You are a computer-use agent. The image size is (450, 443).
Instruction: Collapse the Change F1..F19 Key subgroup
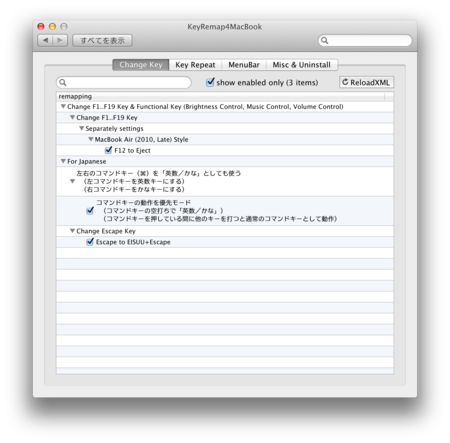72,117
